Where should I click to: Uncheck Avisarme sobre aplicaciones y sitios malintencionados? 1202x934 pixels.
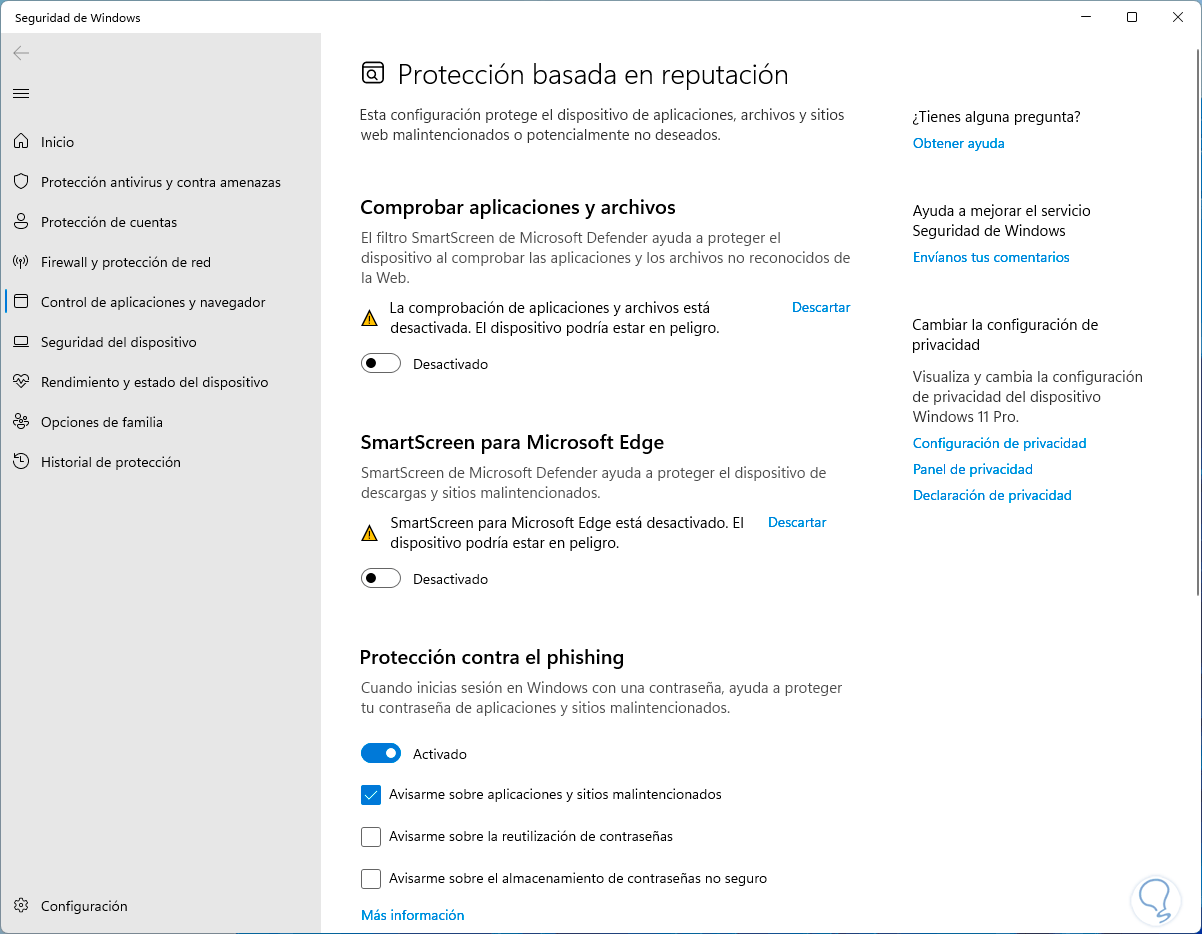(x=371, y=795)
